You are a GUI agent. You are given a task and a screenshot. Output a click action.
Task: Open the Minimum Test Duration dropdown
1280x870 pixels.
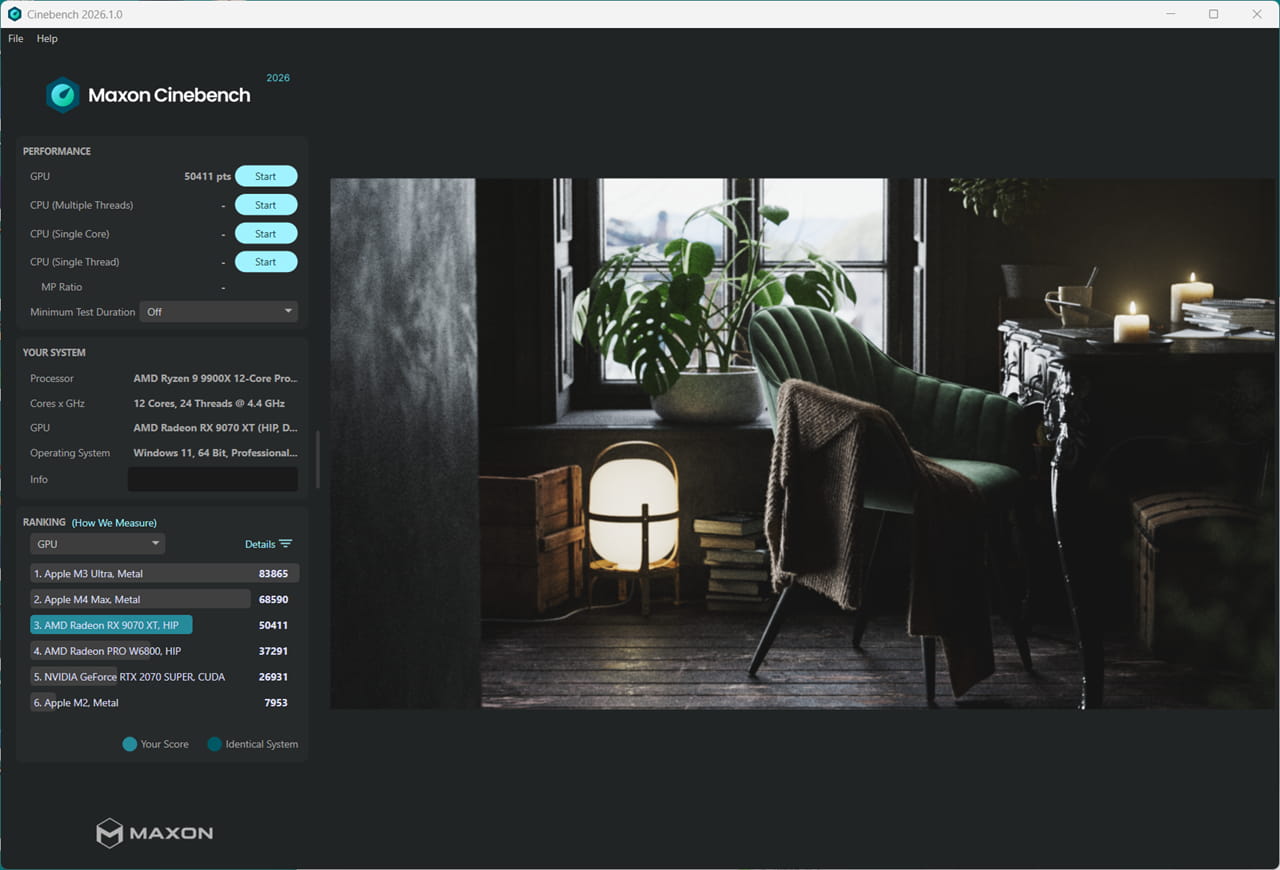point(219,312)
